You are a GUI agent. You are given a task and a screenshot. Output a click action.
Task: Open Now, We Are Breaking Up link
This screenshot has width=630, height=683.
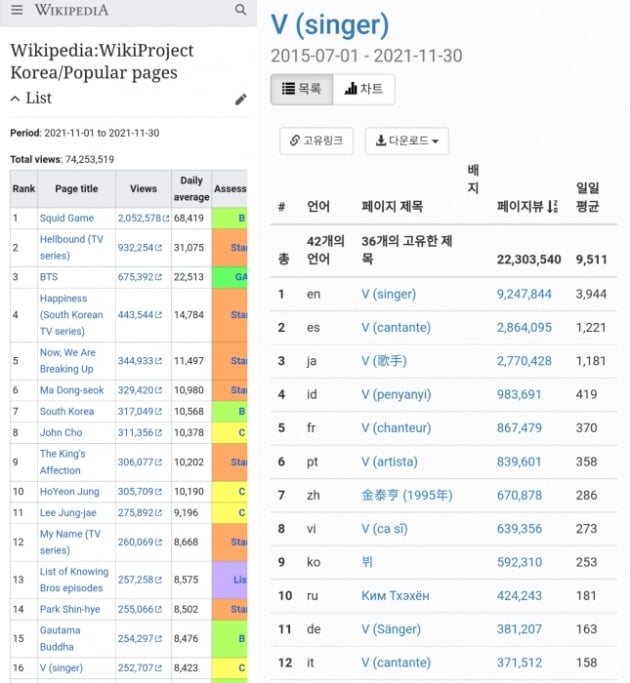[68, 360]
